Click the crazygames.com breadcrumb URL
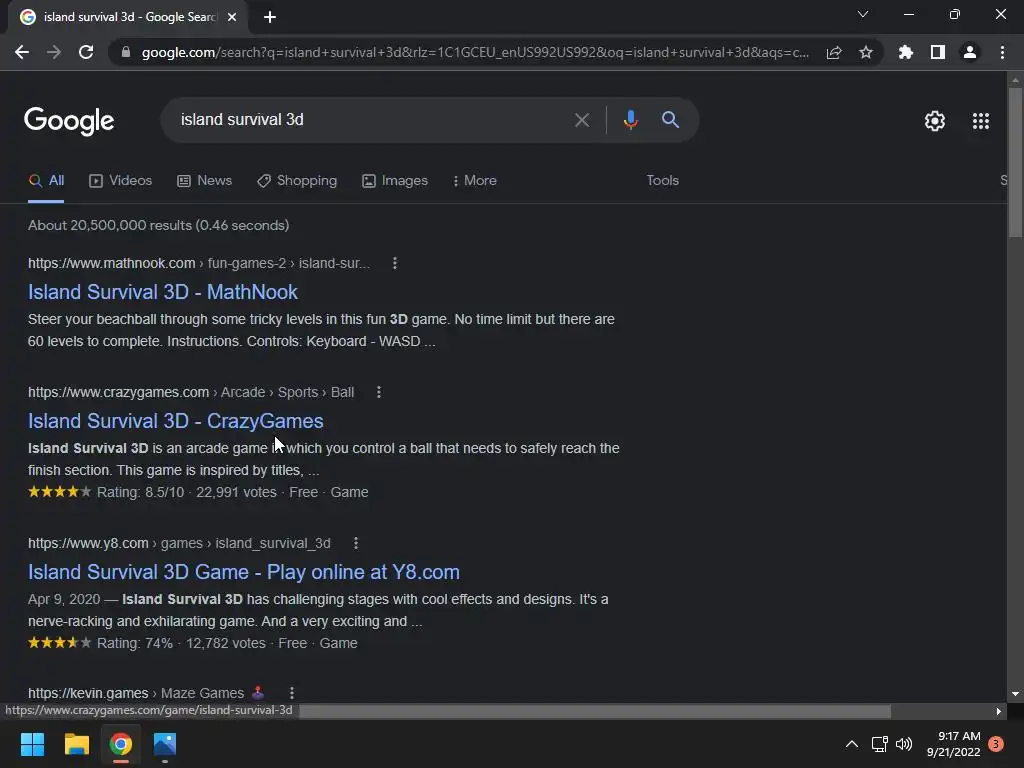 [x=191, y=392]
